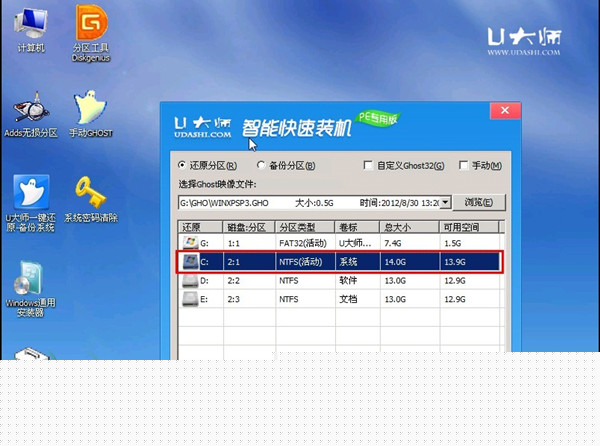Screen dimensions: 600x446
Task: Select the 备份分区 radio button
Action: coord(261,166)
